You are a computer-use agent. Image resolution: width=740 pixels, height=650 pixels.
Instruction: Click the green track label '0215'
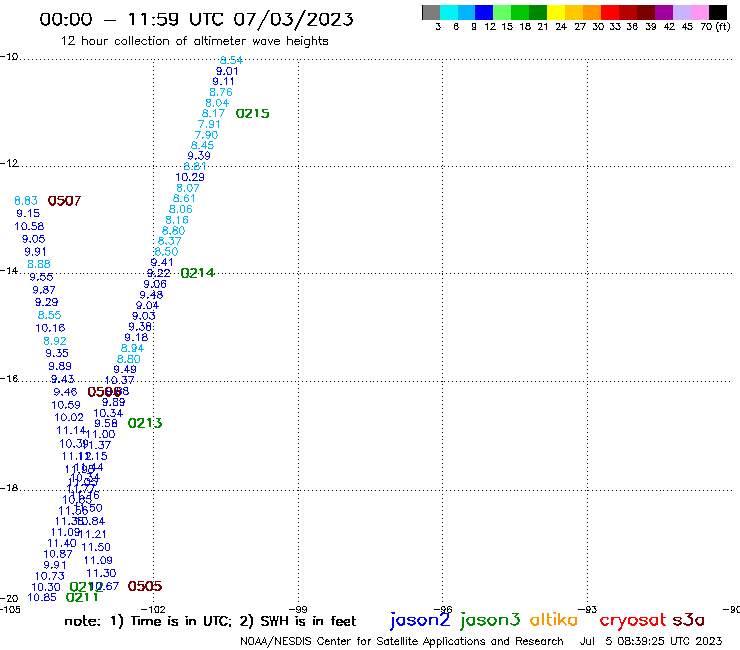click(x=252, y=114)
